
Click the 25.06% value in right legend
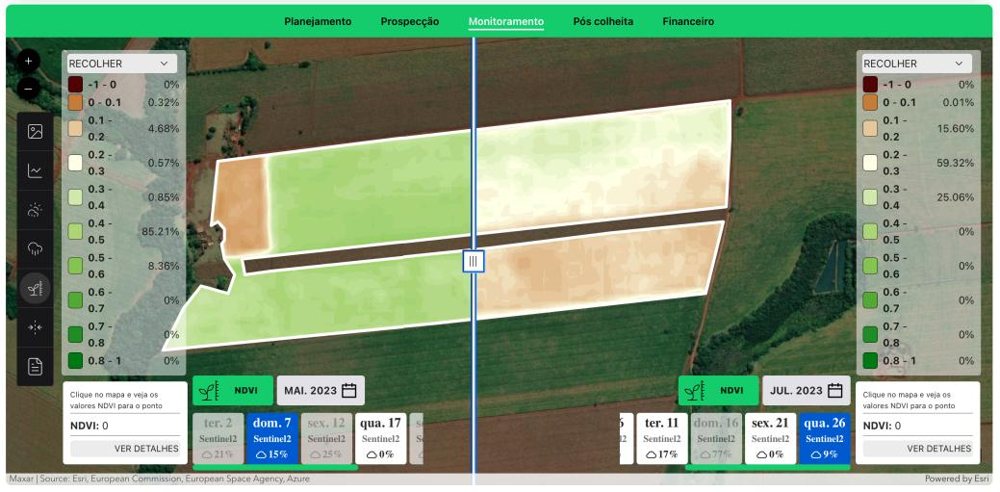(x=955, y=197)
